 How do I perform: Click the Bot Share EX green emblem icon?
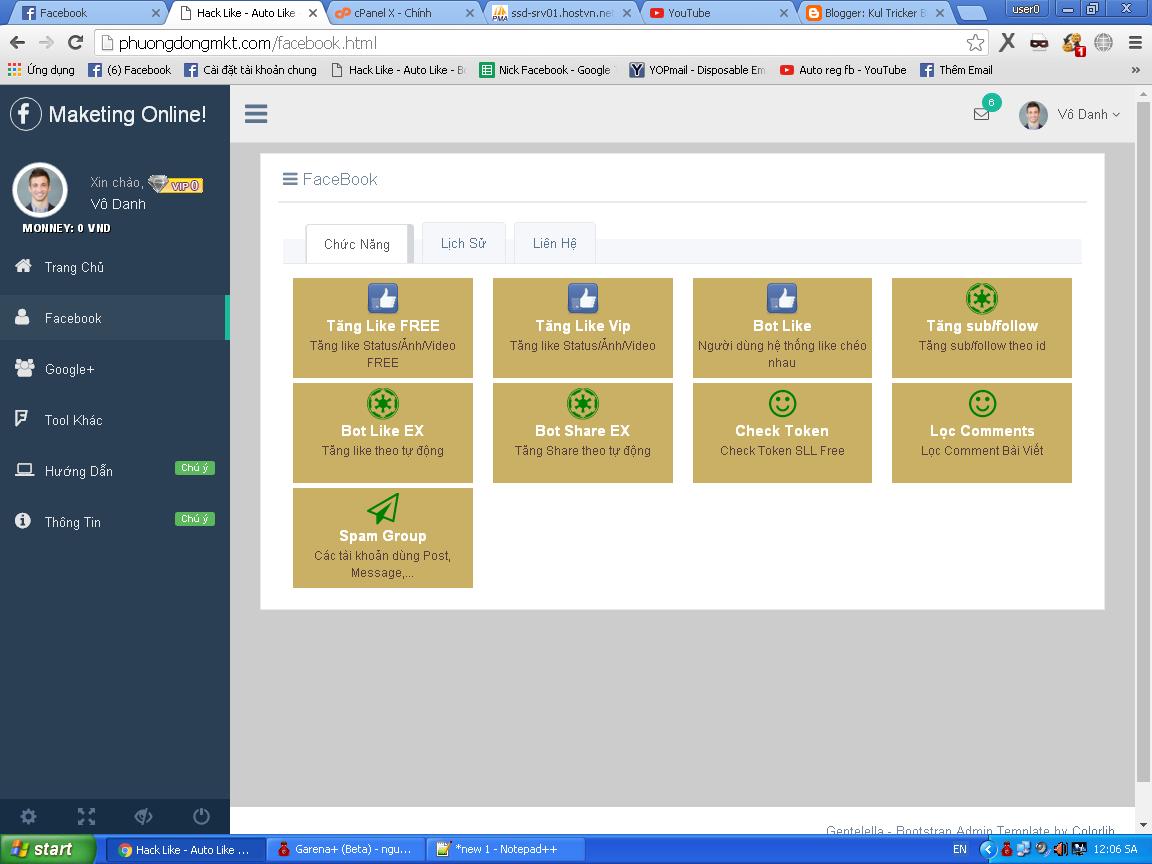pyautogui.click(x=583, y=403)
